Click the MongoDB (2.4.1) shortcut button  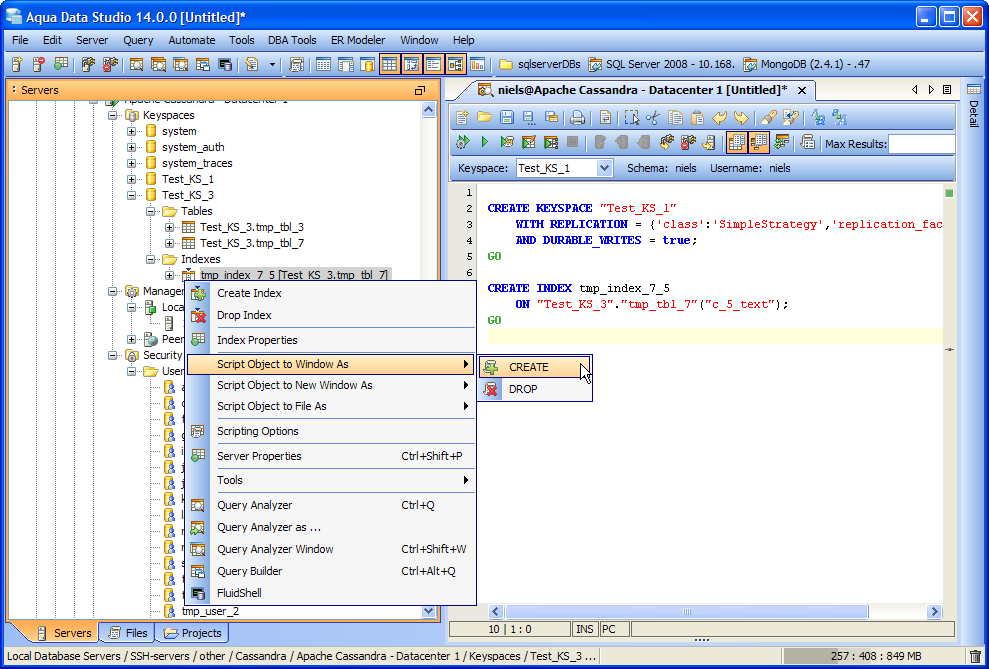[x=807, y=64]
